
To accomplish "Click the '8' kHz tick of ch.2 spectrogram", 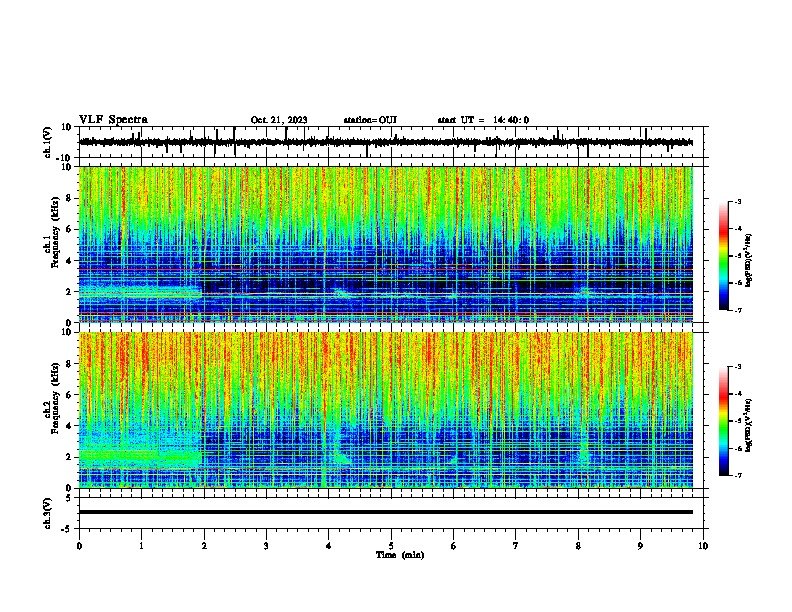I will 69,364.
